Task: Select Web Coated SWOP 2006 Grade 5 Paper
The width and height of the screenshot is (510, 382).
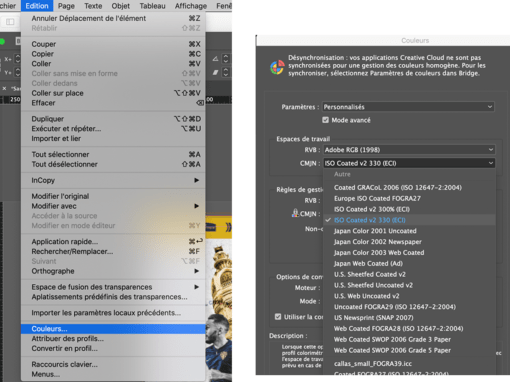Action: point(409,350)
